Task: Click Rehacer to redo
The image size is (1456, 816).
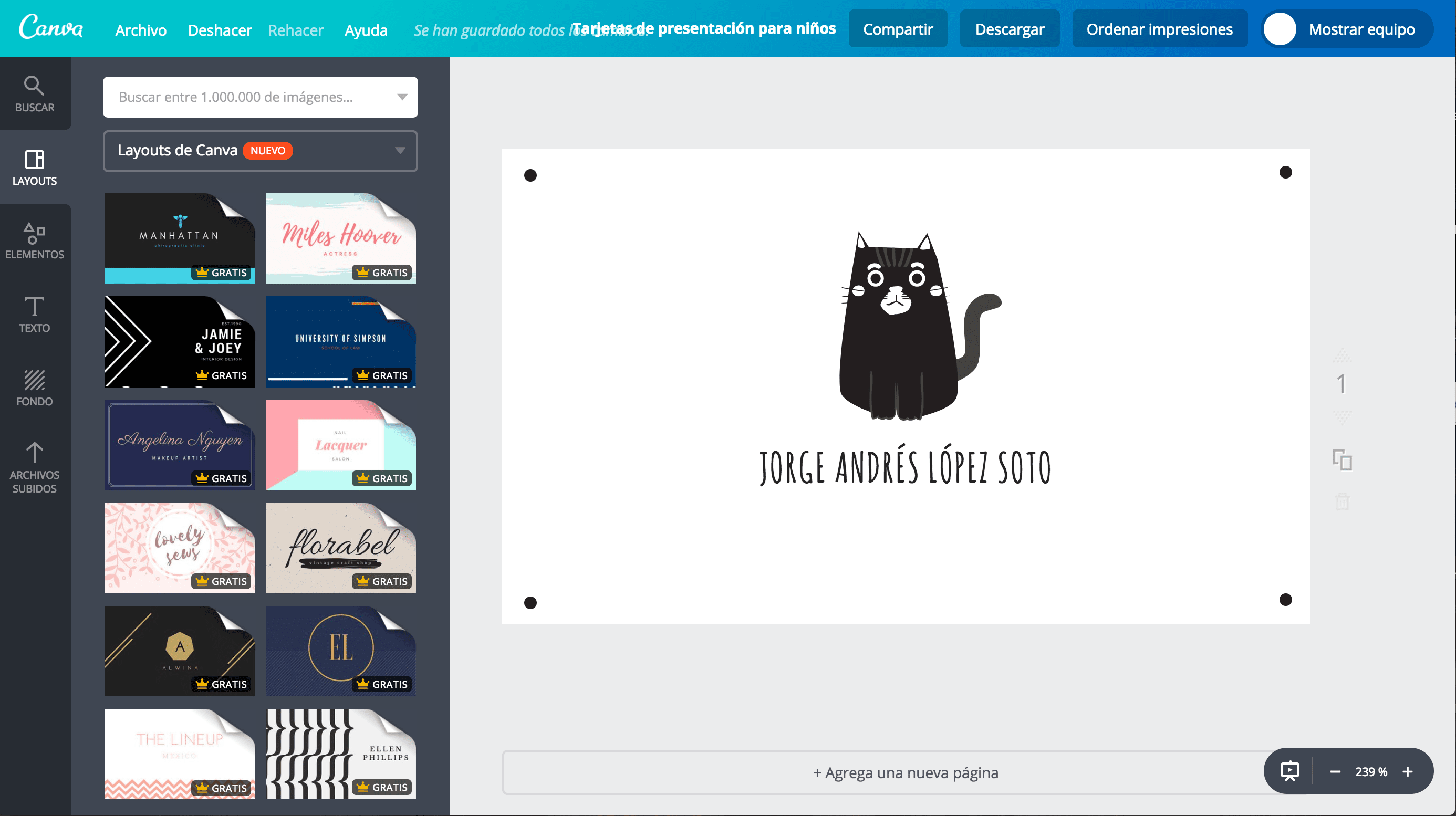Action: [296, 29]
